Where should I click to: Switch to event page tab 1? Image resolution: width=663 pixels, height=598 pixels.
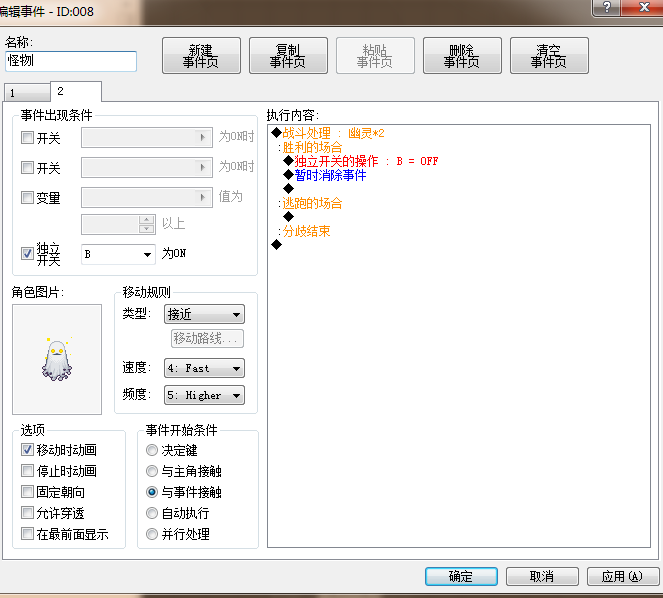tap(27, 93)
